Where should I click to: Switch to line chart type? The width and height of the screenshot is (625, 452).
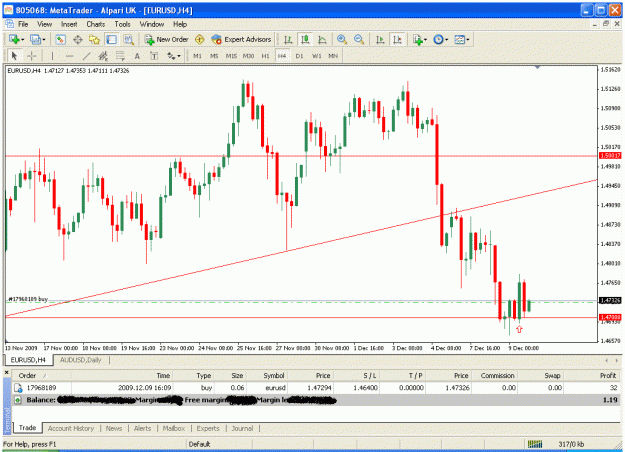tap(322, 39)
